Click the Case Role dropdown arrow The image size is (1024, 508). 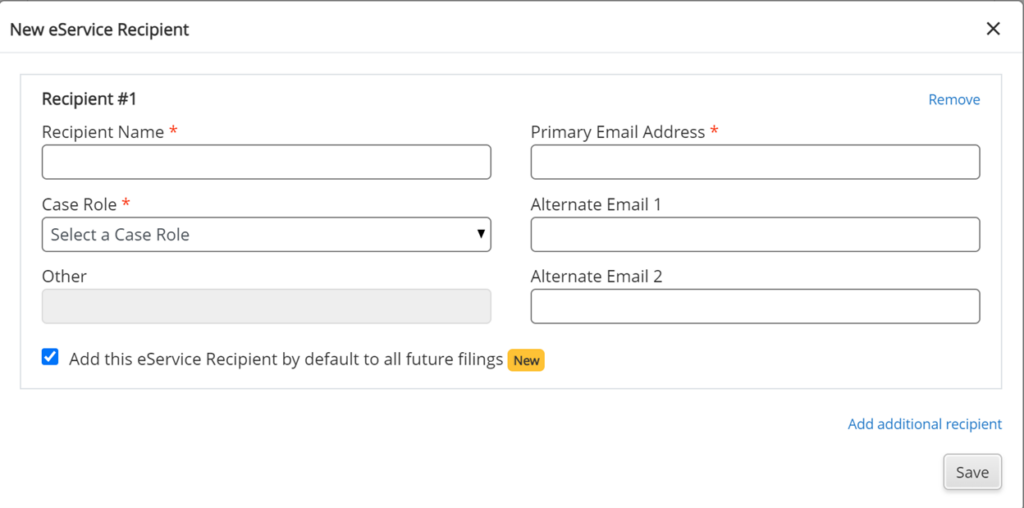tap(481, 234)
